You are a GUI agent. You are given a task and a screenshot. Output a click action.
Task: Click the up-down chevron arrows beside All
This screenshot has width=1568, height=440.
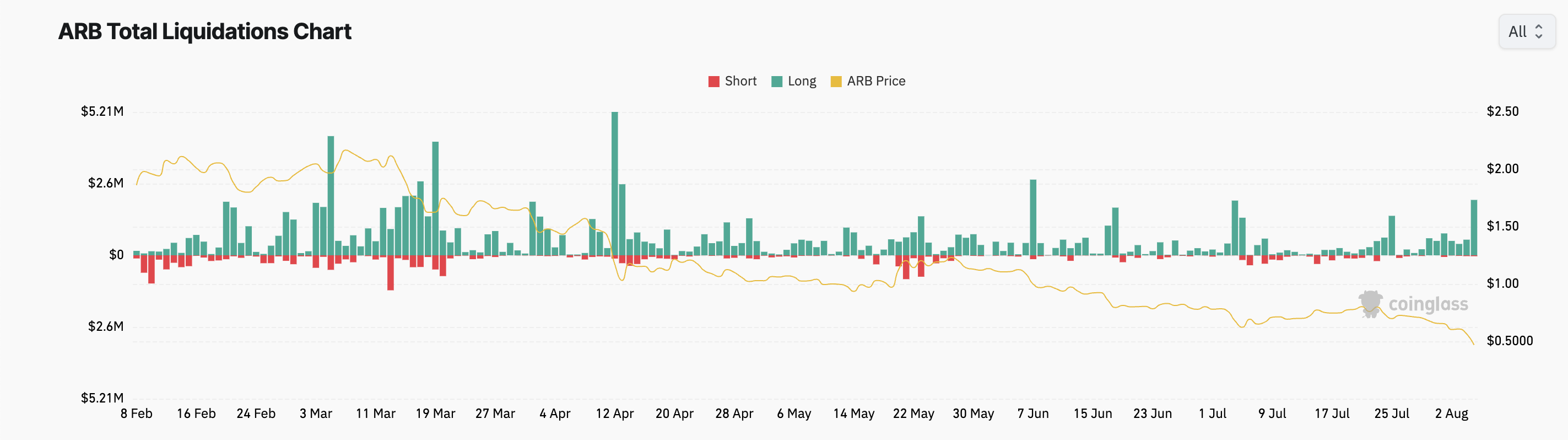(1539, 31)
